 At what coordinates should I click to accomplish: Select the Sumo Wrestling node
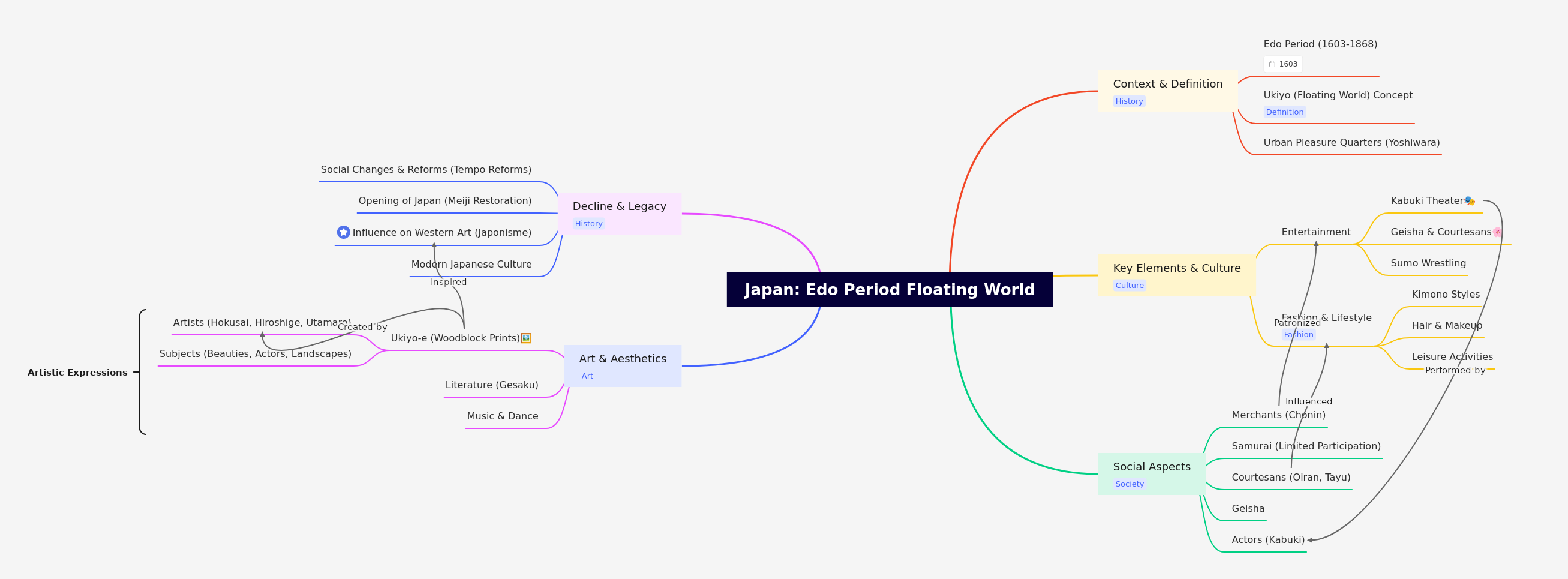pos(1428,262)
